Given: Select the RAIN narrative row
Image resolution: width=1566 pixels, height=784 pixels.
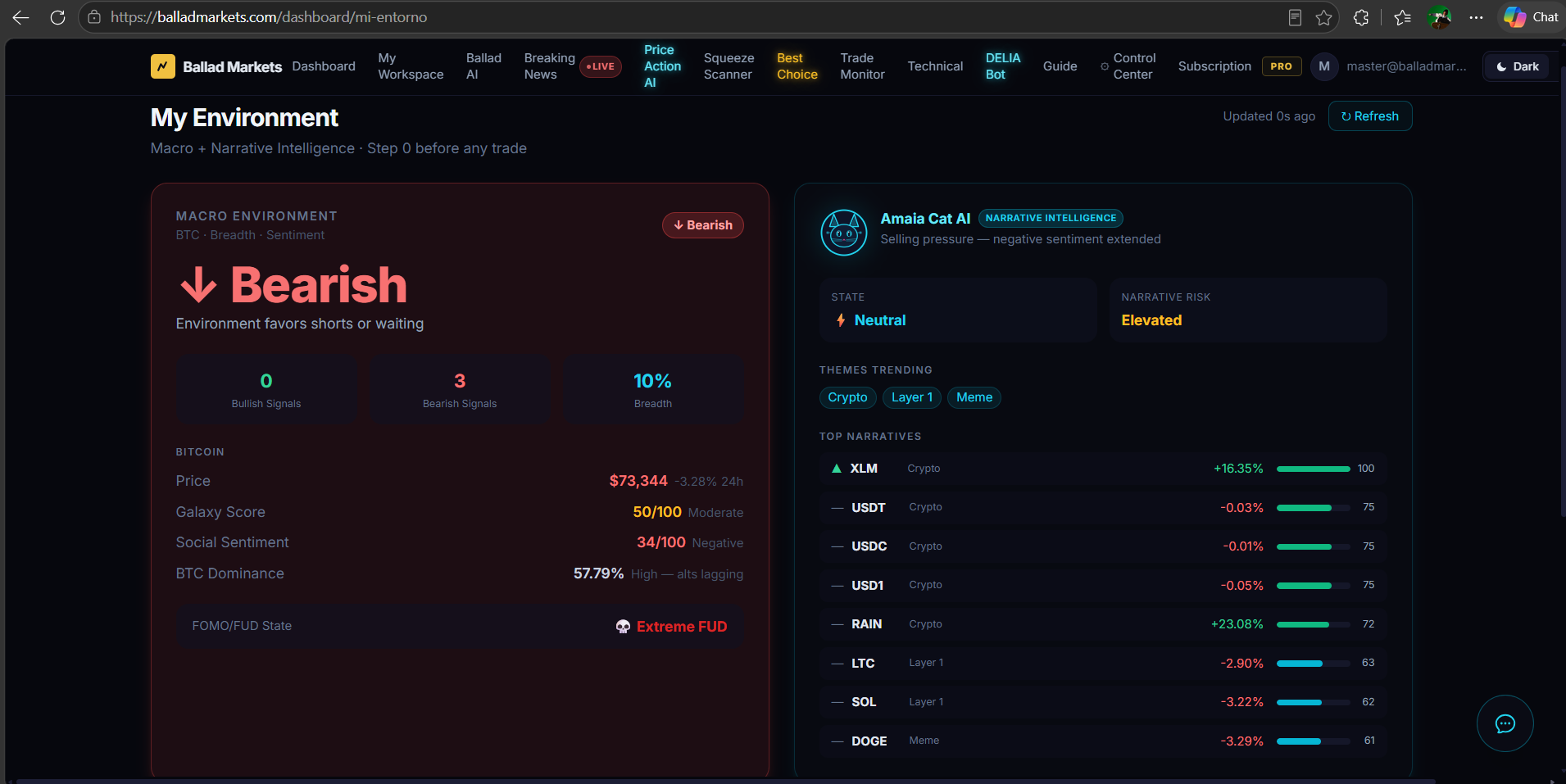Looking at the screenshot, I should pos(1103,624).
